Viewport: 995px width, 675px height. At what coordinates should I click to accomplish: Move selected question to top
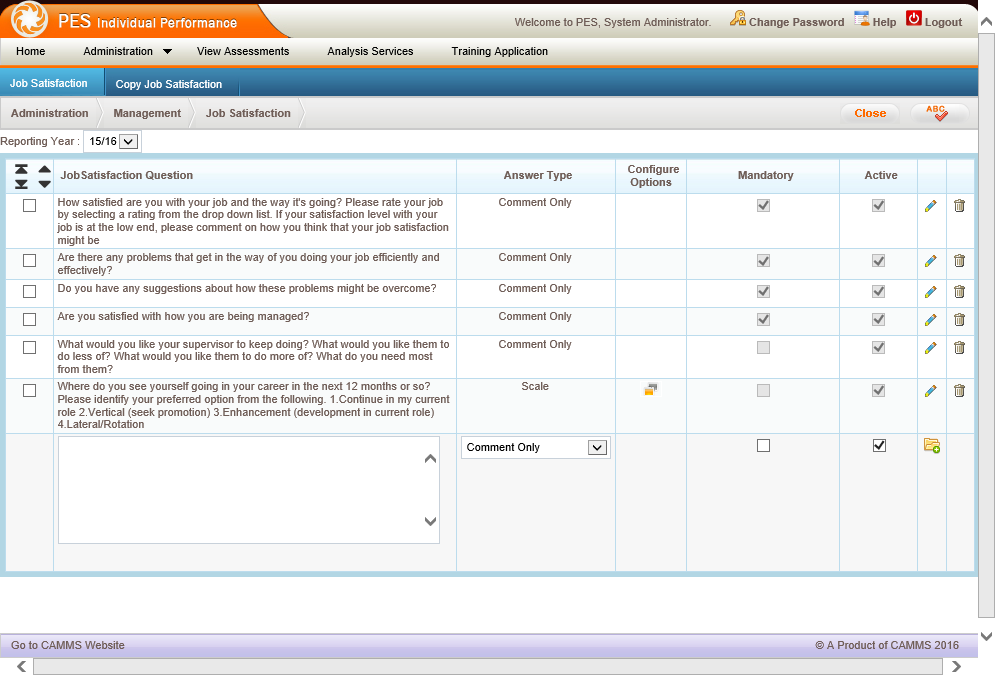point(21,169)
